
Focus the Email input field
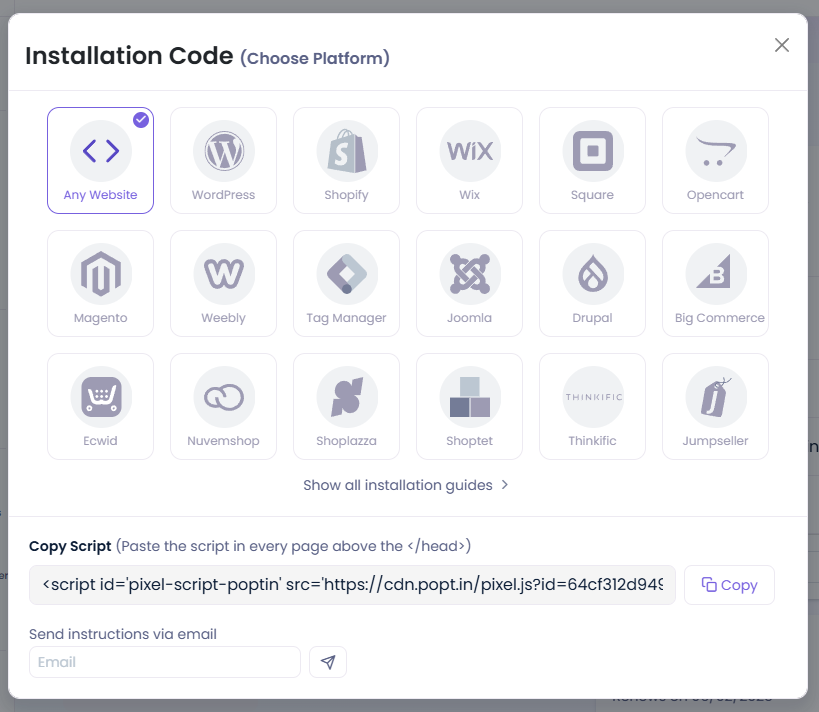(165, 662)
